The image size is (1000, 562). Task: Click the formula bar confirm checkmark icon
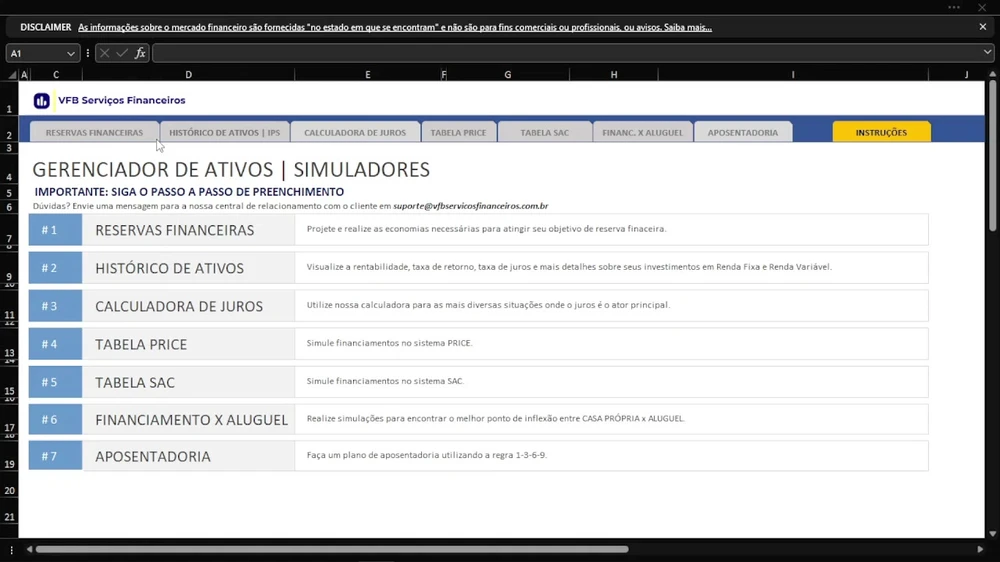click(x=122, y=54)
